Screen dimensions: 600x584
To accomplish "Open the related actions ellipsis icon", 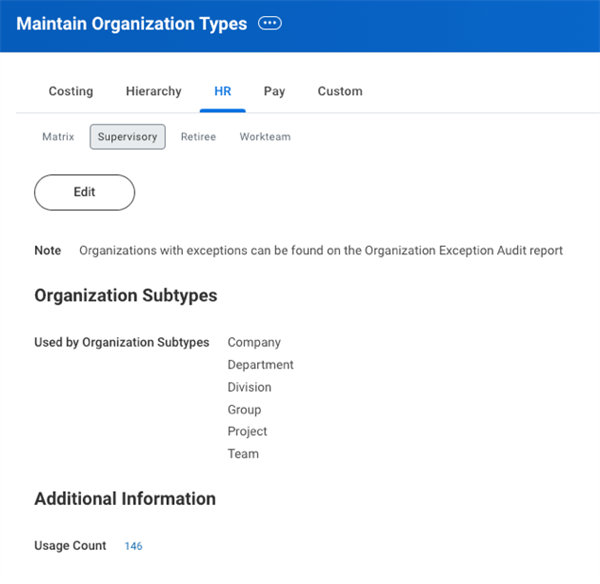I will [270, 23].
